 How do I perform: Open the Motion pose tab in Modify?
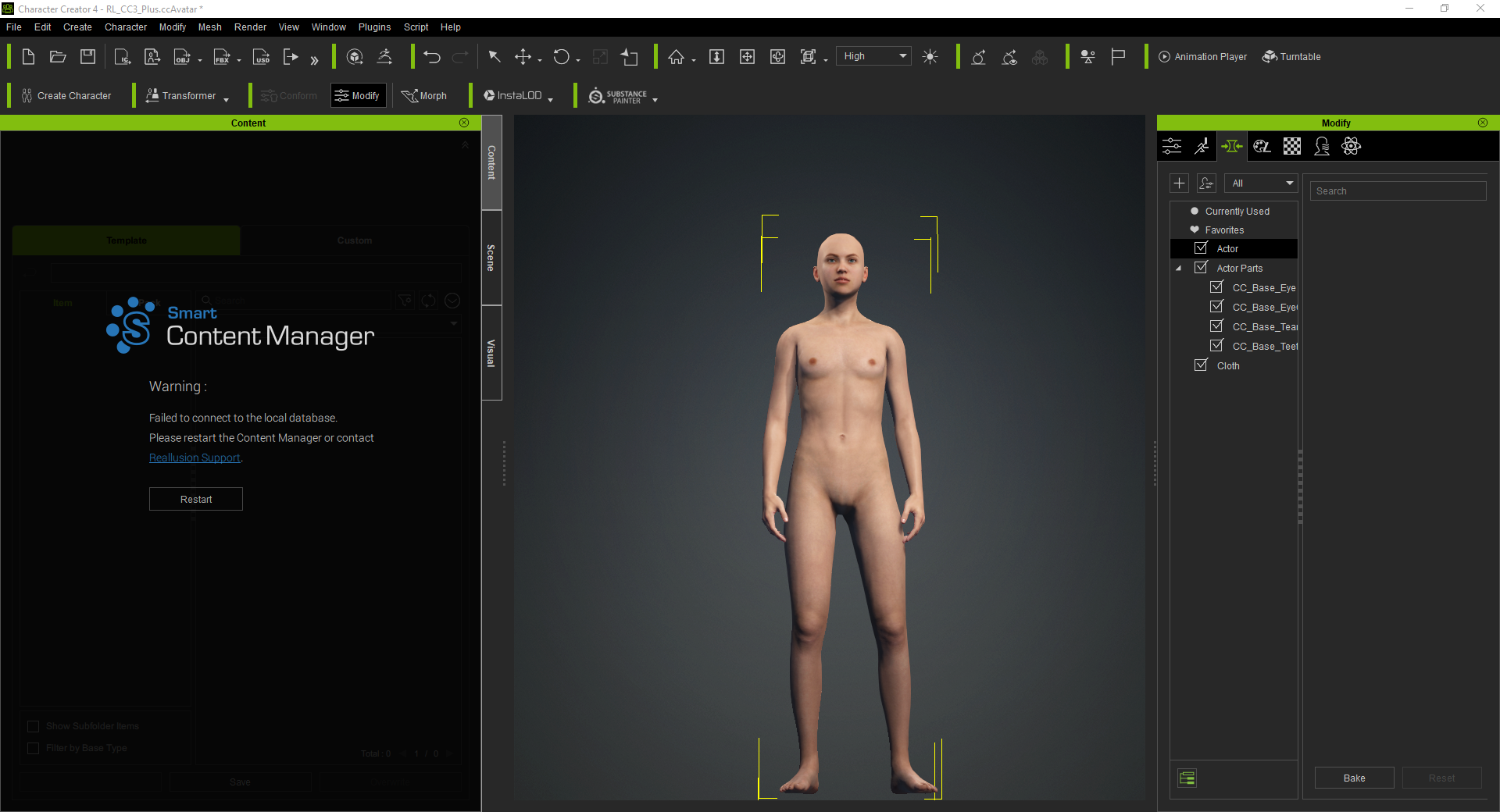pyautogui.click(x=1202, y=146)
